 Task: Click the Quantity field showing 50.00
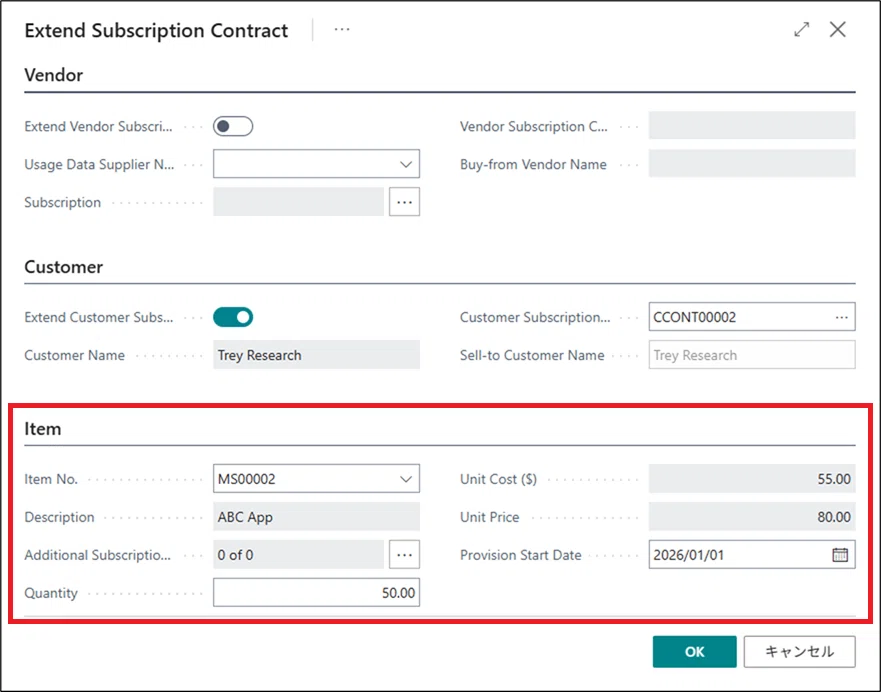pos(316,593)
